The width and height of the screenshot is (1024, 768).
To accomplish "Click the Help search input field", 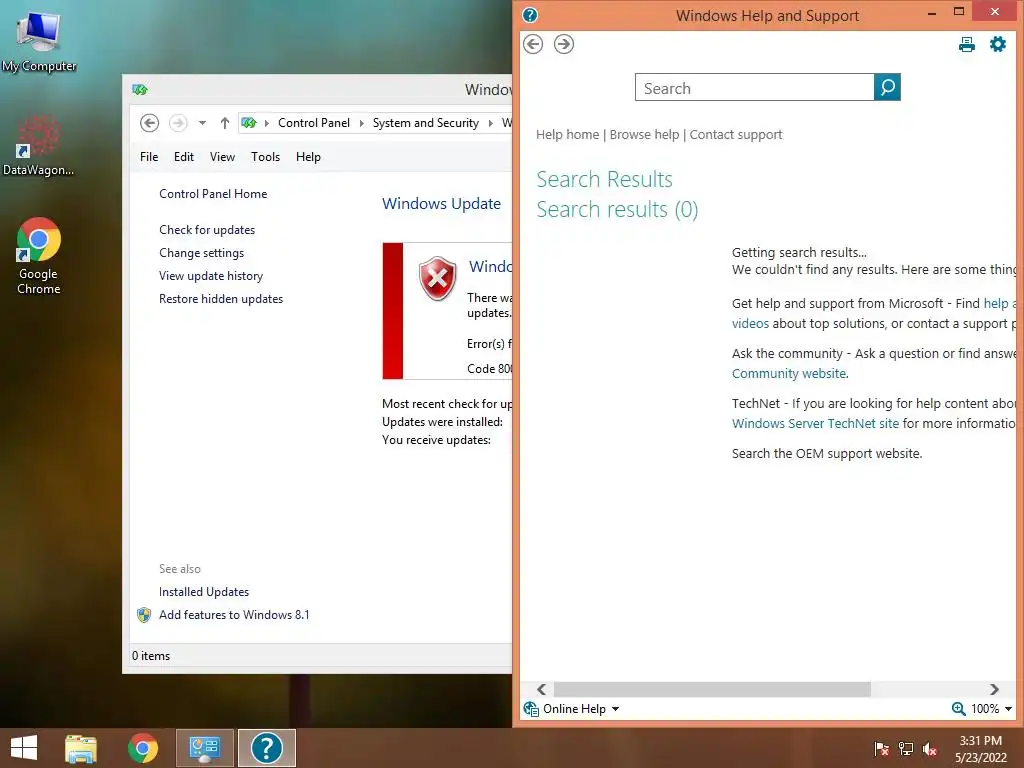I will pyautogui.click(x=754, y=88).
